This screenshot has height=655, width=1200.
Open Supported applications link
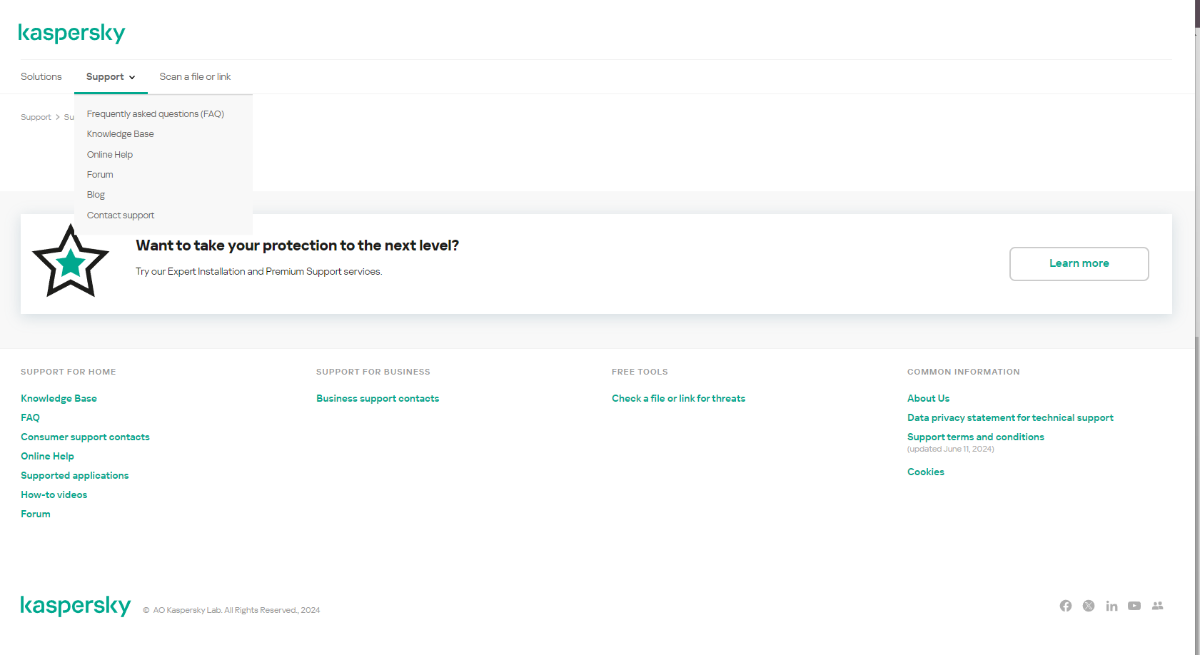tap(75, 476)
